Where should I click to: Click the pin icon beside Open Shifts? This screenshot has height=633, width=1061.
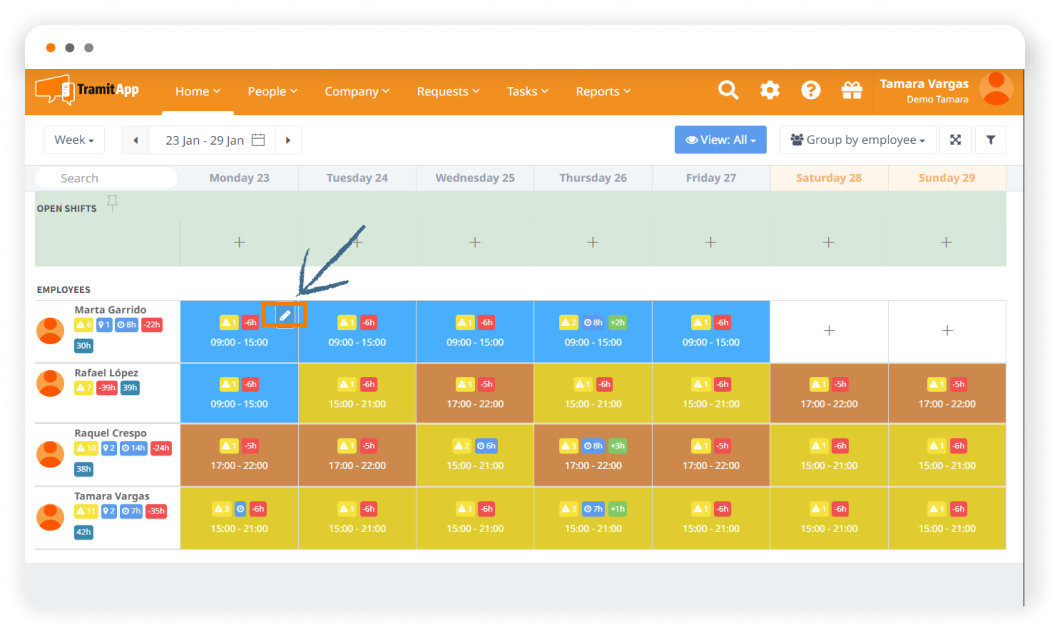pyautogui.click(x=112, y=204)
